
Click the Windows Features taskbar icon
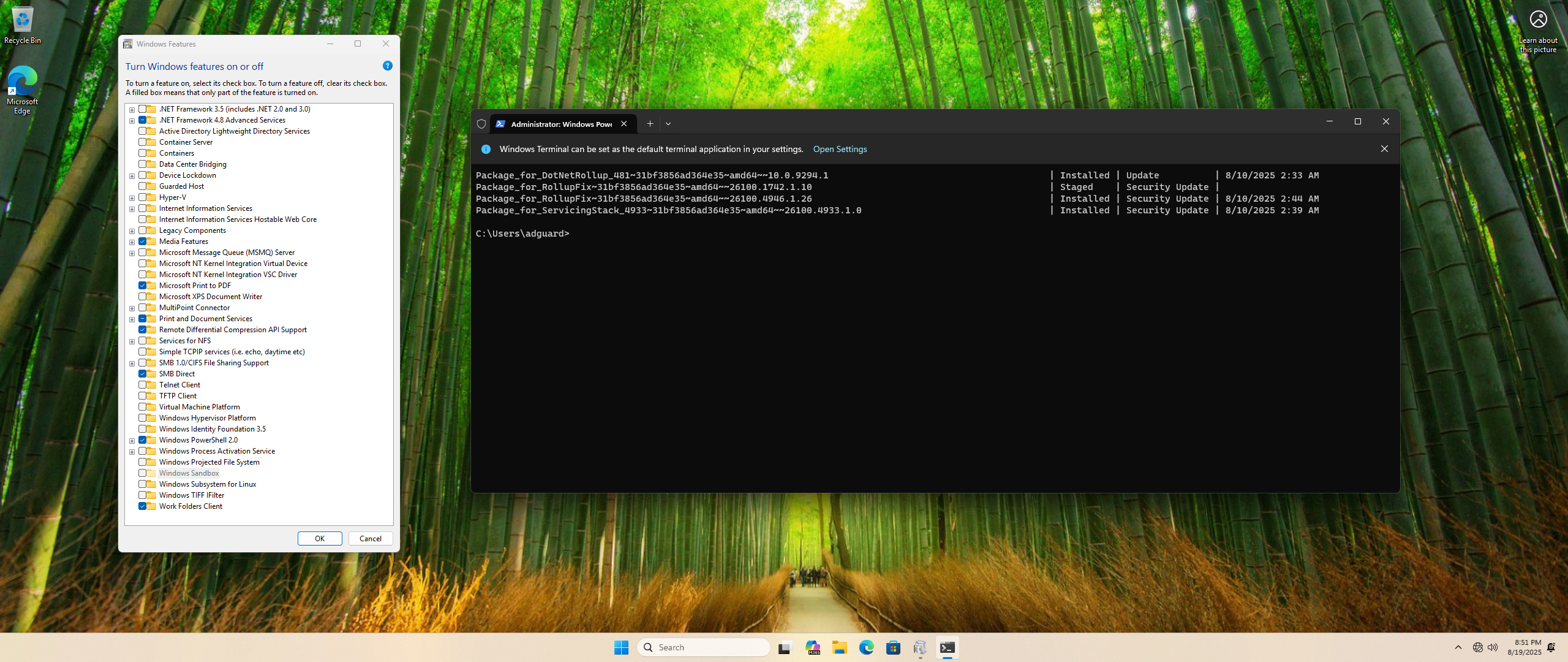coord(920,647)
